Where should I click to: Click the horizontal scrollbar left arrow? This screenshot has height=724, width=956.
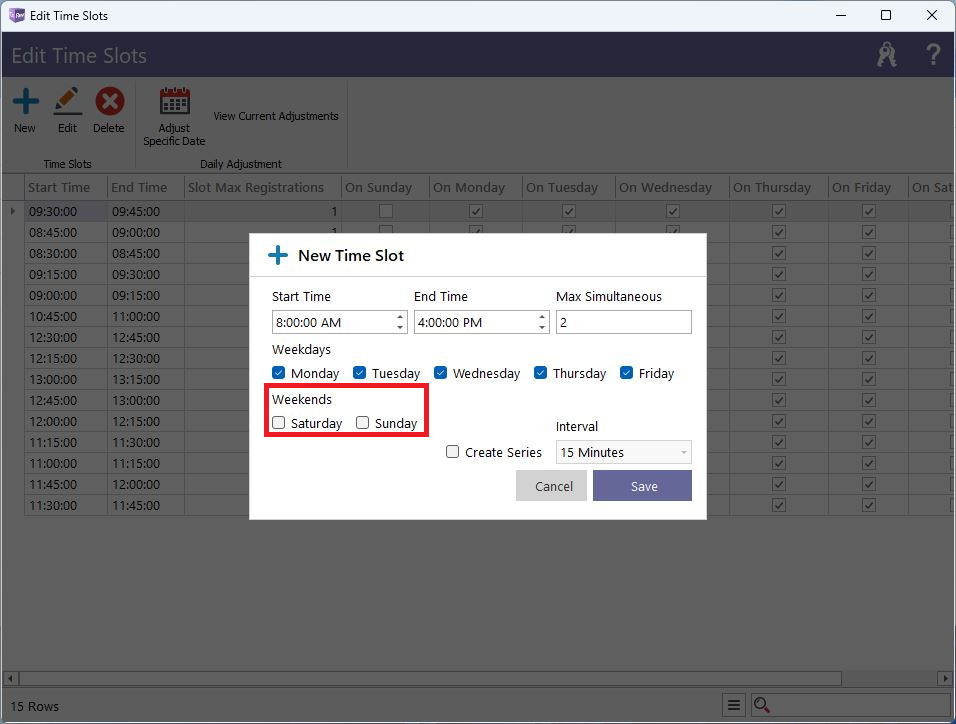[x=10, y=678]
